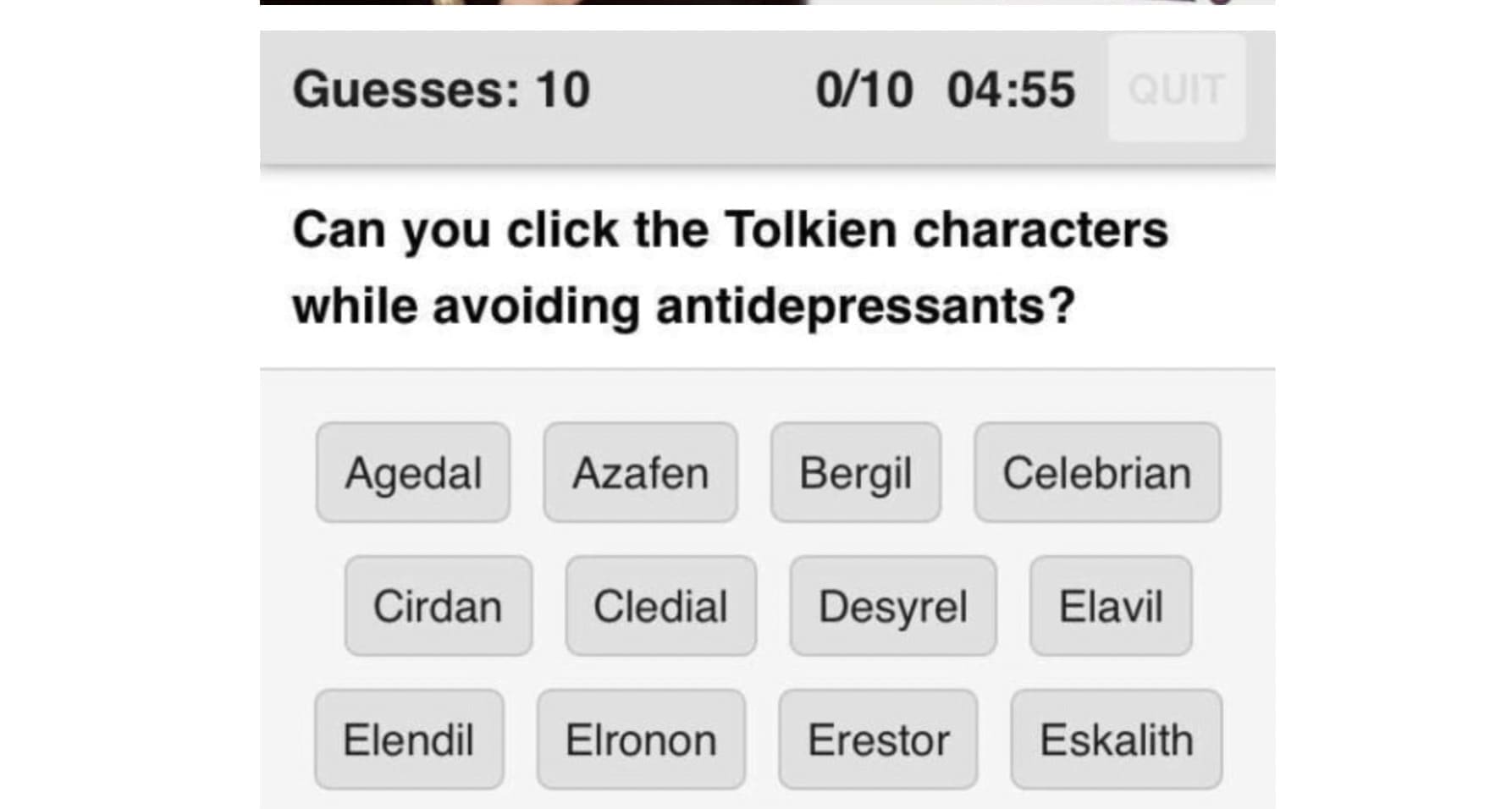Select the Cledial answer
The height and width of the screenshot is (809, 1512).
[x=660, y=606]
